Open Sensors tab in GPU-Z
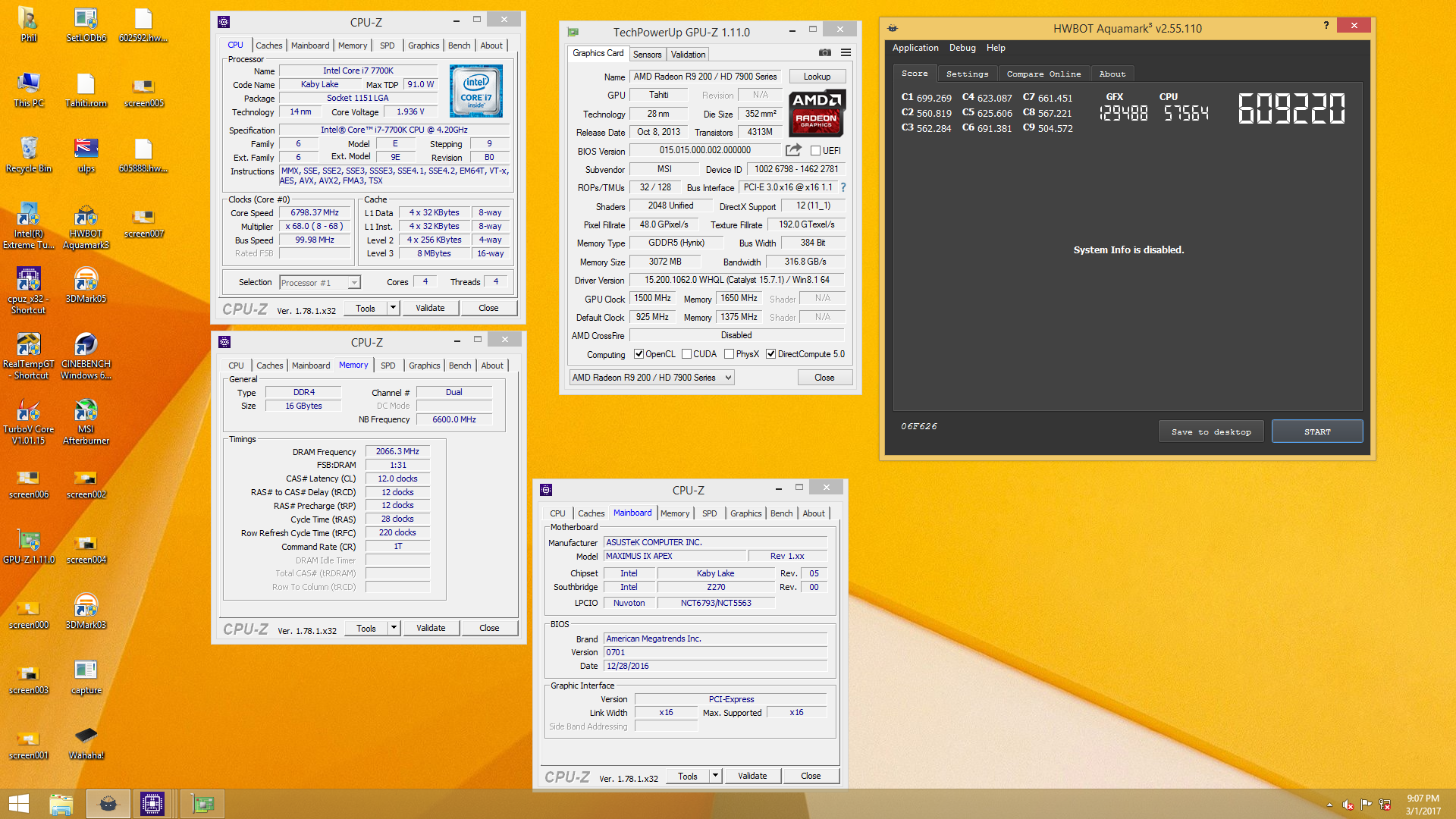Image resolution: width=1456 pixels, height=819 pixels. 647,55
